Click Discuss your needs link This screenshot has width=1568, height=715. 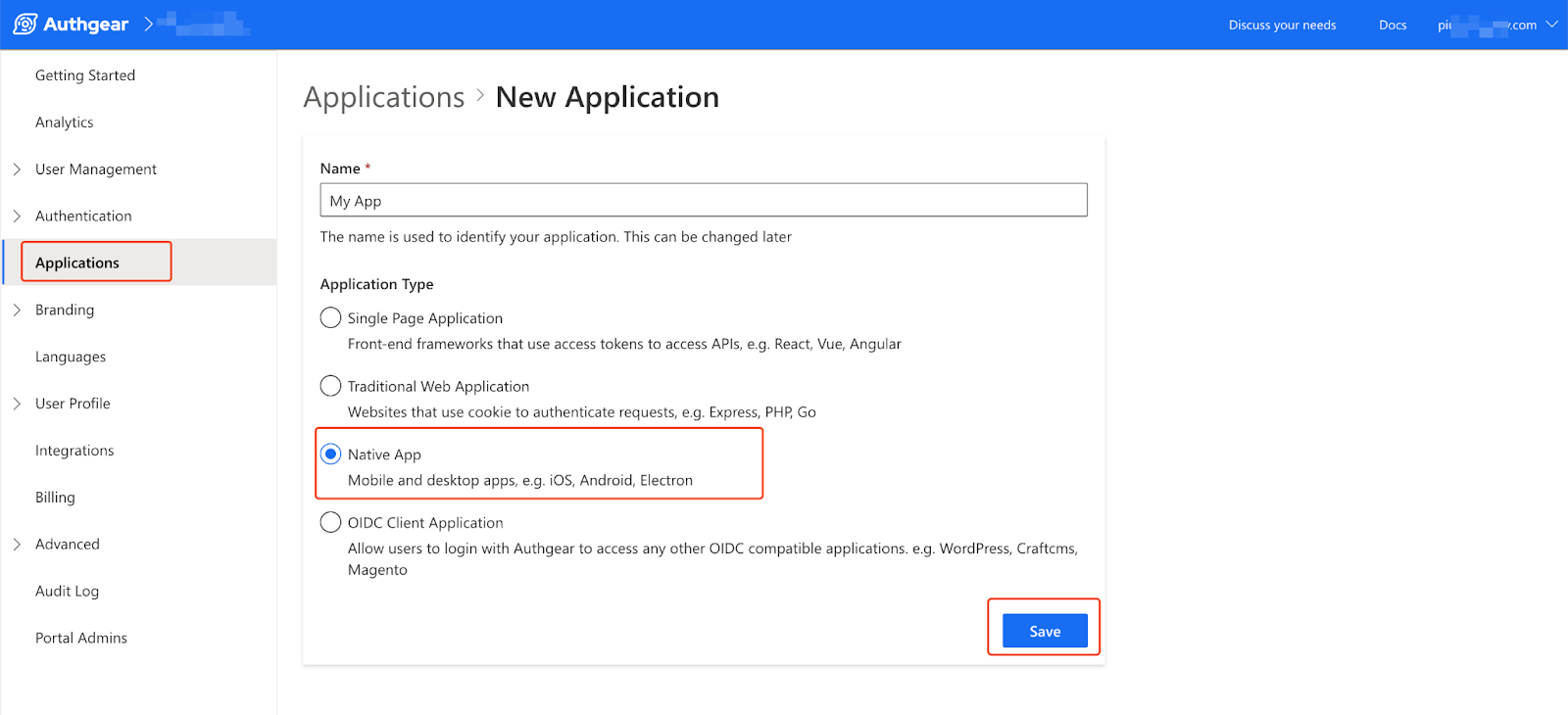pos(1282,25)
